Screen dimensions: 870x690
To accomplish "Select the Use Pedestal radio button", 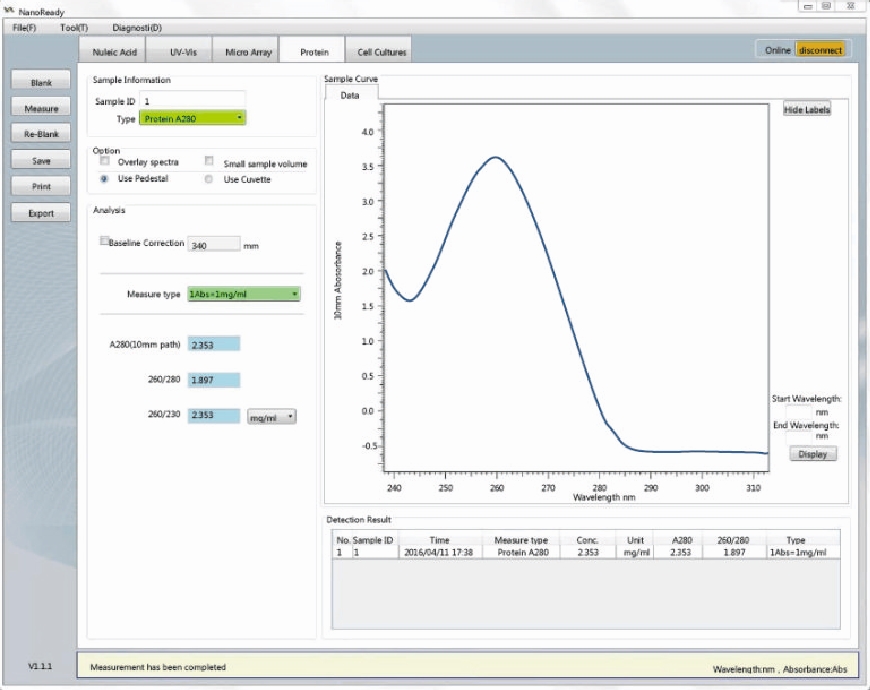I will (x=104, y=179).
